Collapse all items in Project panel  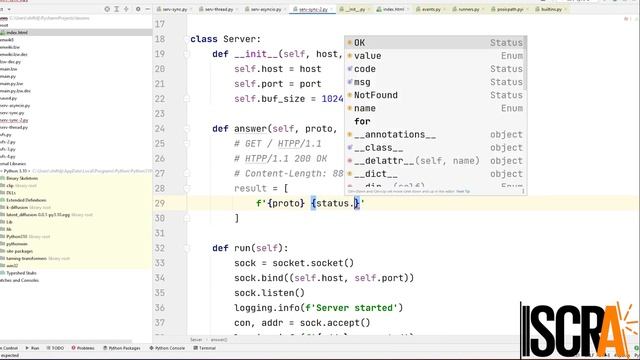pos(126,9)
